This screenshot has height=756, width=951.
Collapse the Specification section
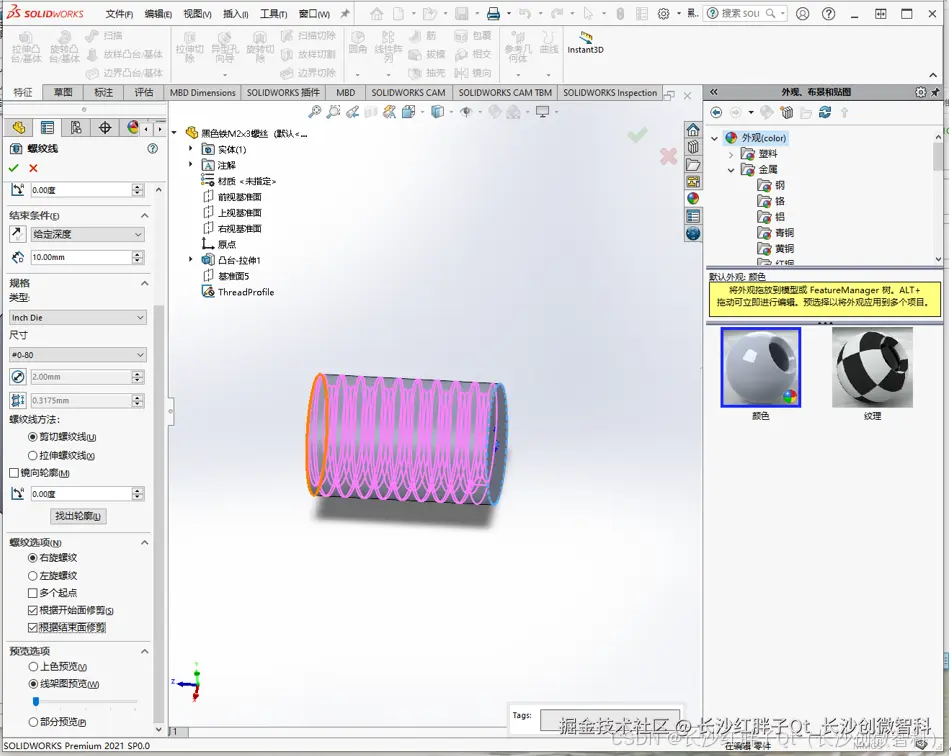(144, 283)
